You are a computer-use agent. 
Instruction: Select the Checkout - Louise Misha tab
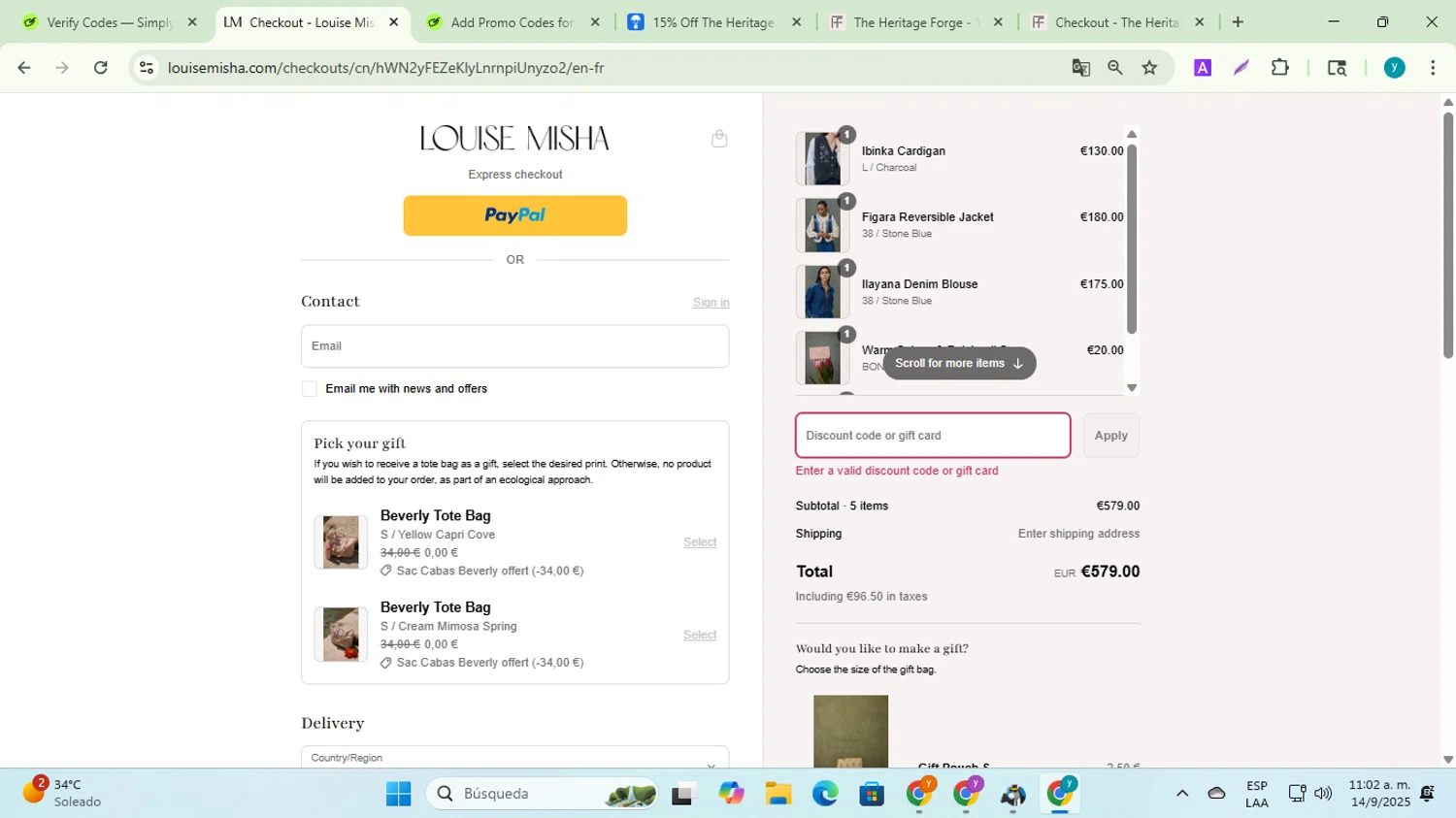click(x=311, y=22)
